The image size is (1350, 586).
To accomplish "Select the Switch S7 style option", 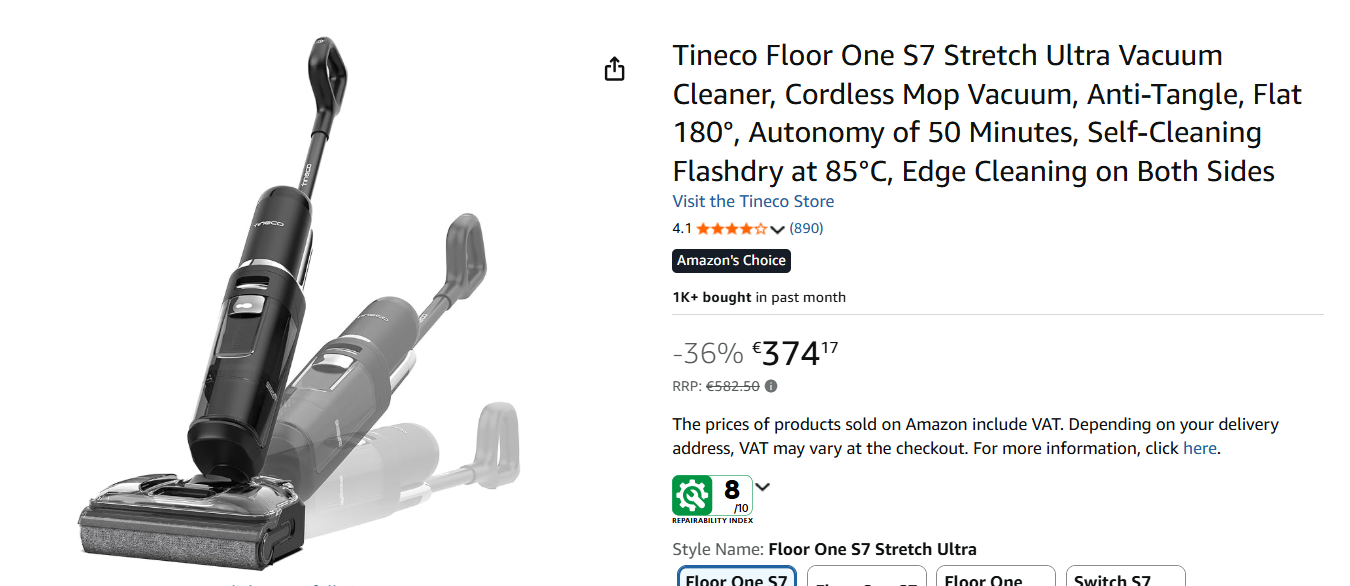I will click(x=1125, y=579).
